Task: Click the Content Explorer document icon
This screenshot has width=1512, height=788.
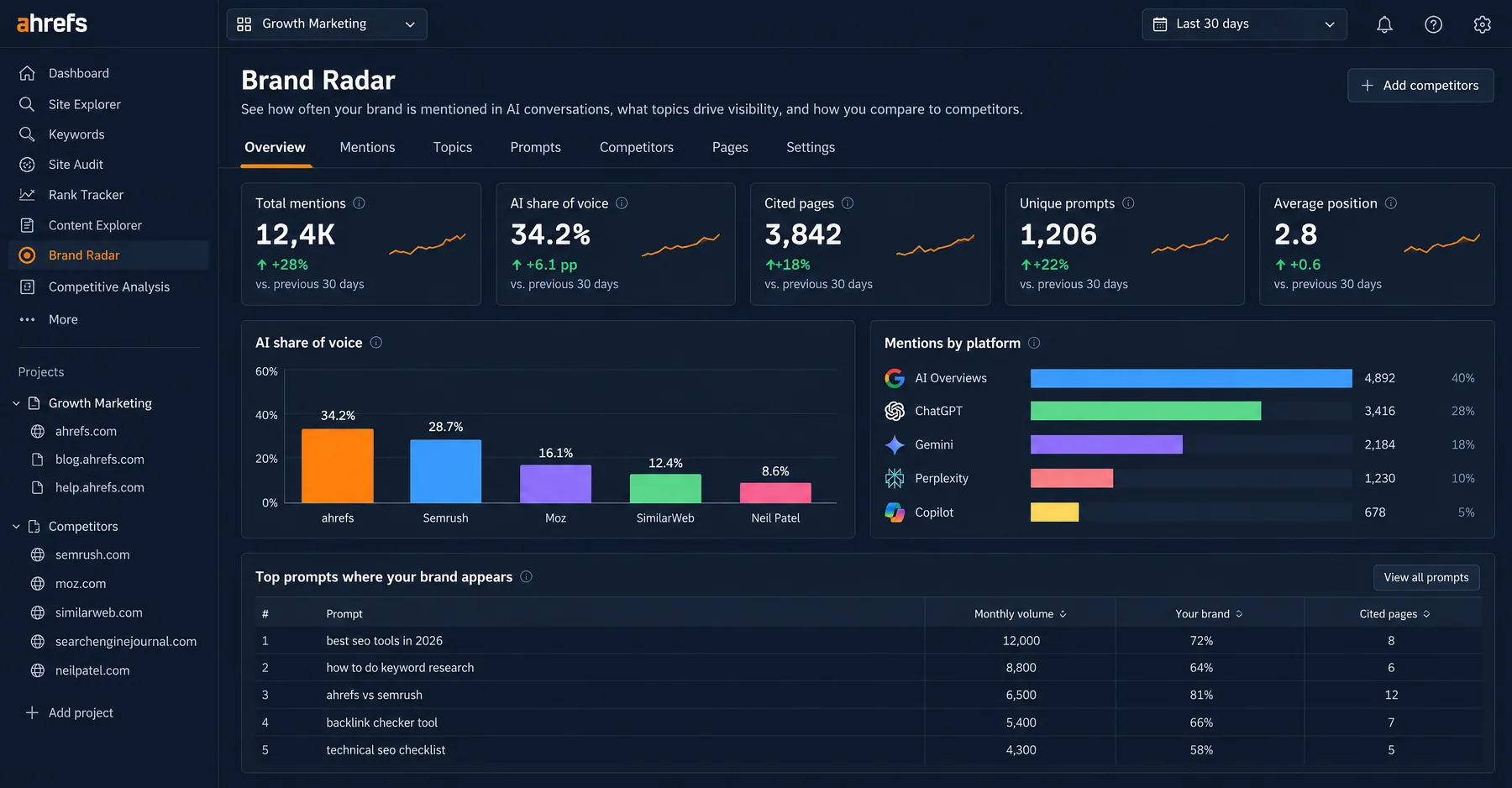Action: (27, 225)
